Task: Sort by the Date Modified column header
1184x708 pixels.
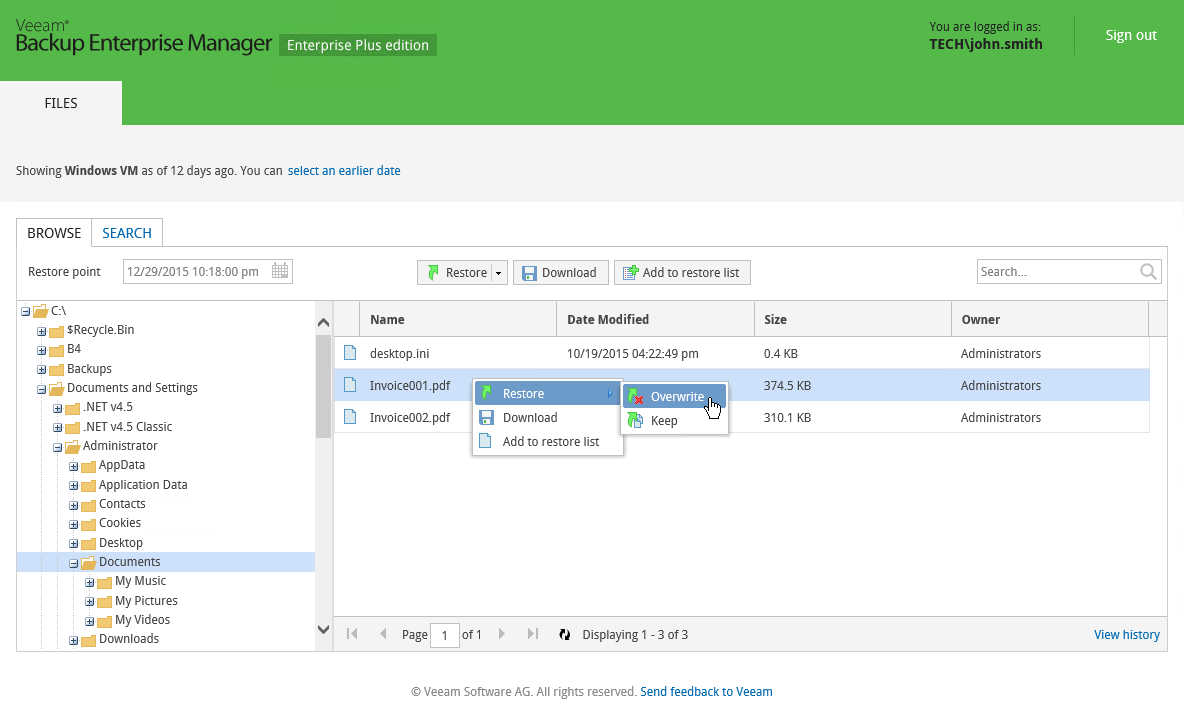Action: 655,319
